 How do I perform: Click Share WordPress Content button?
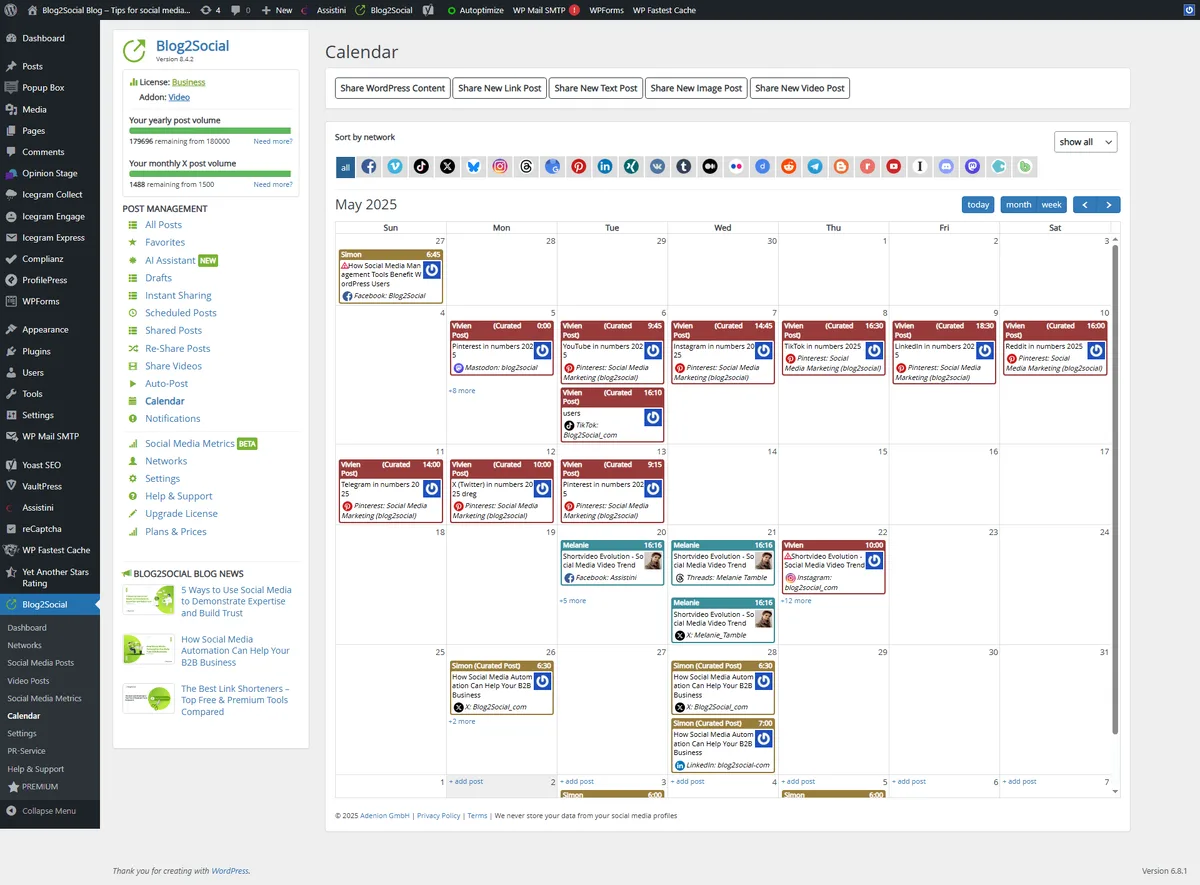393,88
